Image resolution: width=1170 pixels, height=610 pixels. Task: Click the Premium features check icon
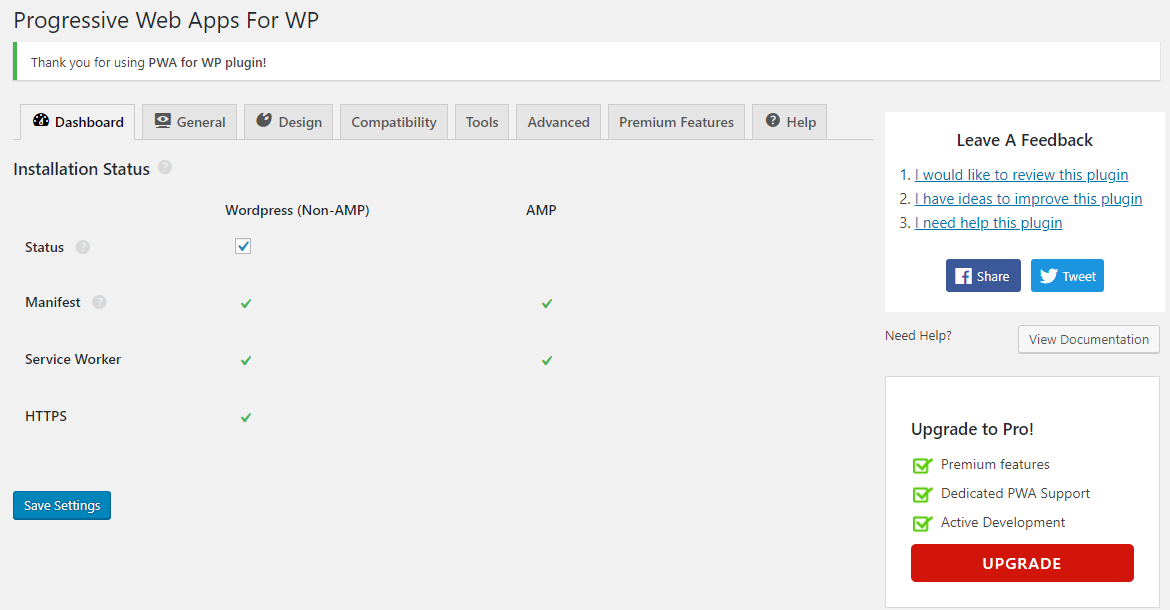pos(922,465)
